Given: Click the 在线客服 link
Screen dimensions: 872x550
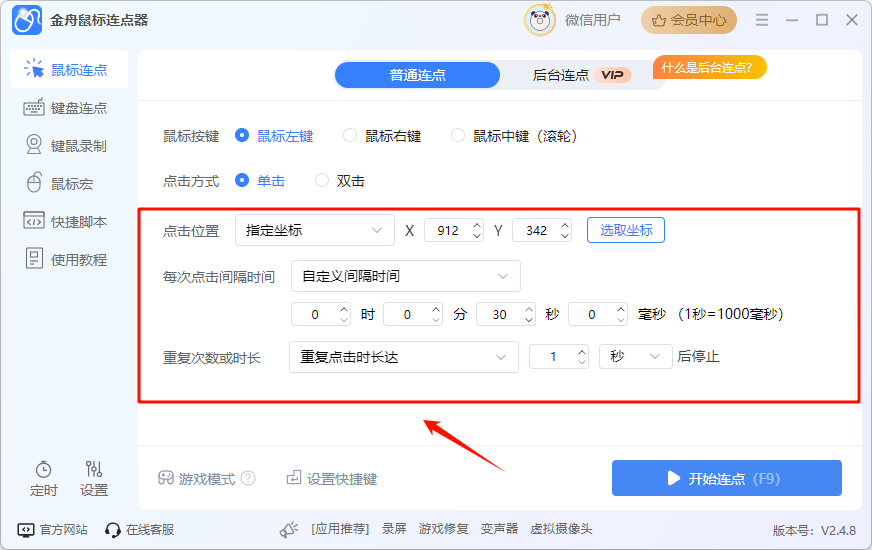Looking at the screenshot, I should pyautogui.click(x=140, y=529).
